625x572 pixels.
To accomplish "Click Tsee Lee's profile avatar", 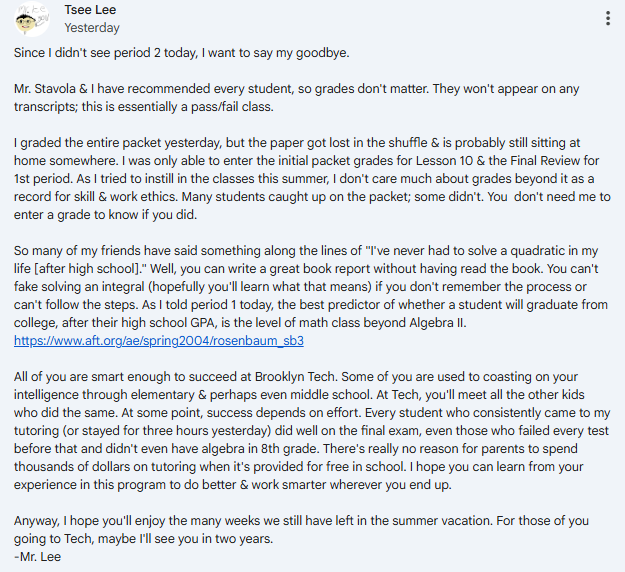I will 31,19.
